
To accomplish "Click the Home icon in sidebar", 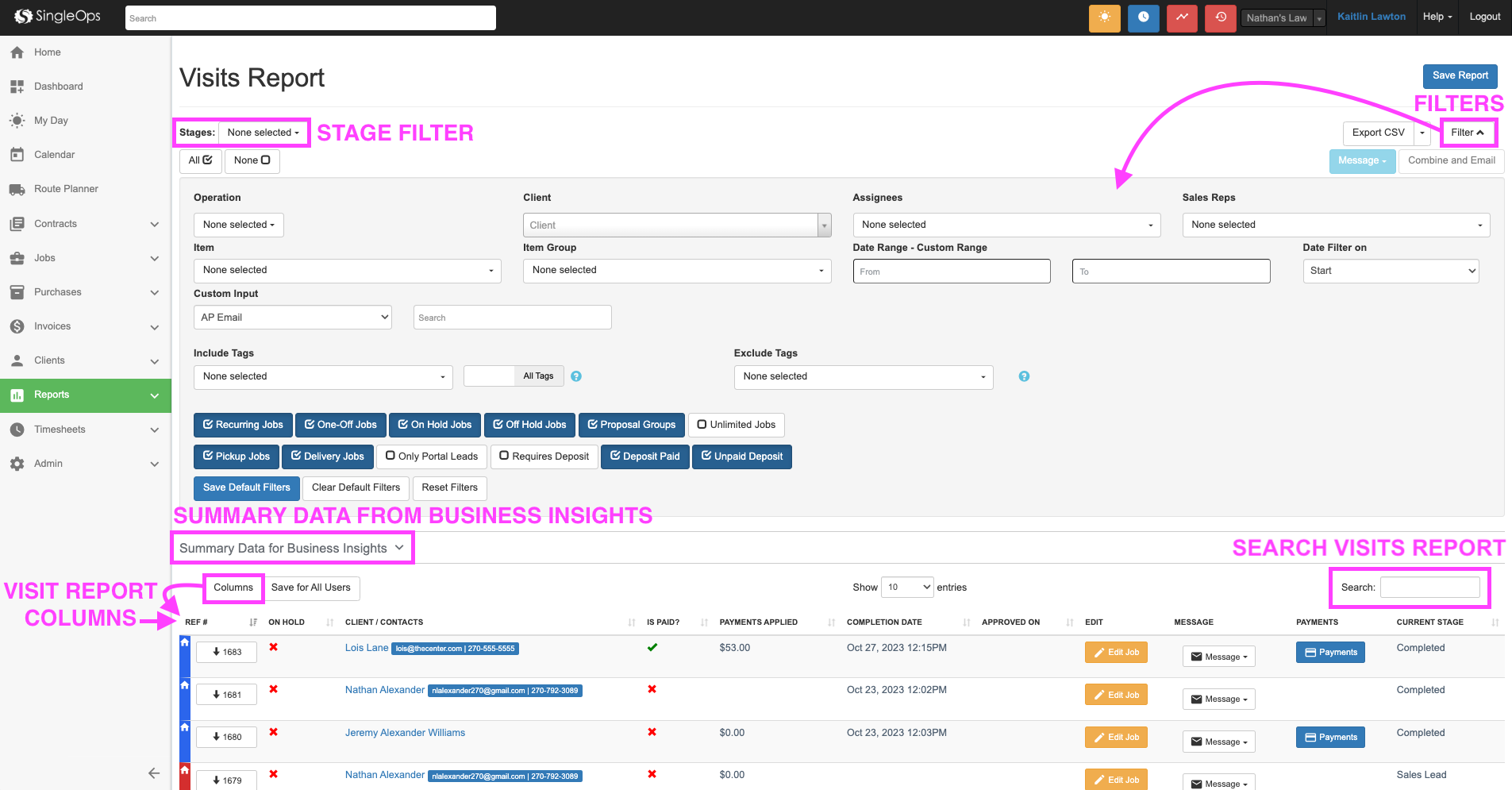I will (17, 52).
